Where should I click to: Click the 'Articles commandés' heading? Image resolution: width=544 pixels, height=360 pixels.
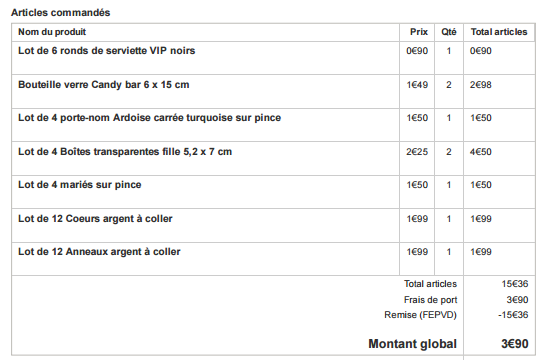point(60,12)
